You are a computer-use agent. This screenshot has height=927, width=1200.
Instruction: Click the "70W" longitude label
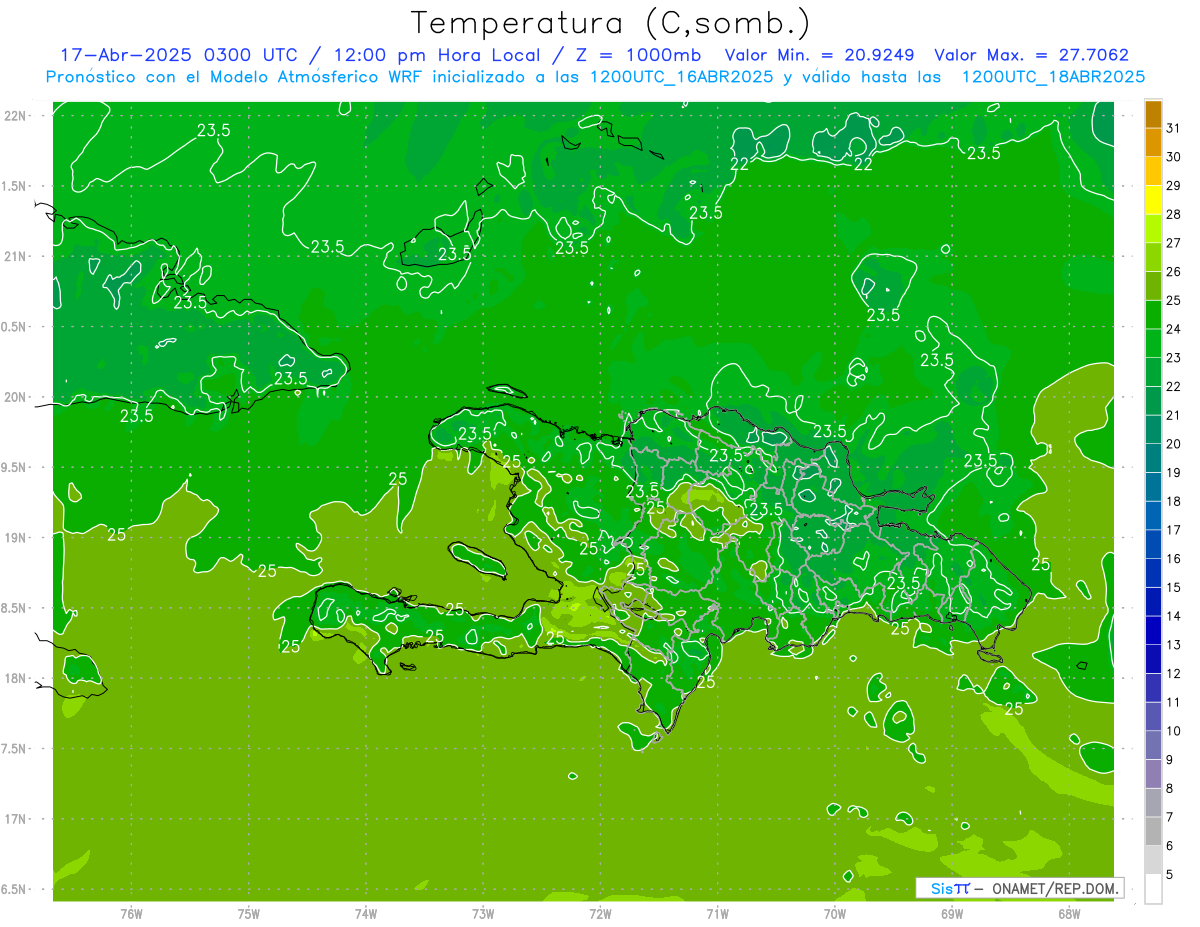(x=835, y=913)
